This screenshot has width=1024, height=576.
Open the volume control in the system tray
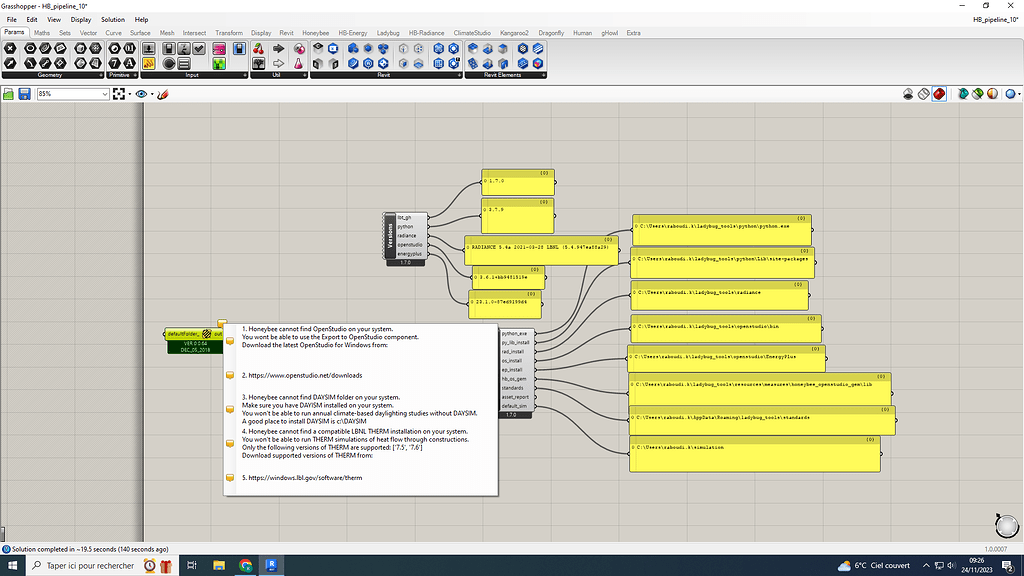[951, 565]
